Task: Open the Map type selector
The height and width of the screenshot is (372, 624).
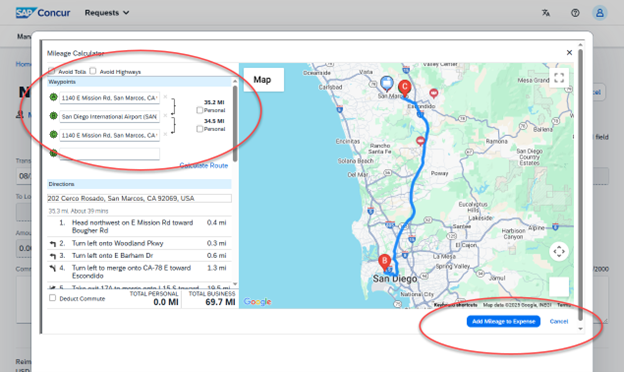Action: [x=263, y=80]
